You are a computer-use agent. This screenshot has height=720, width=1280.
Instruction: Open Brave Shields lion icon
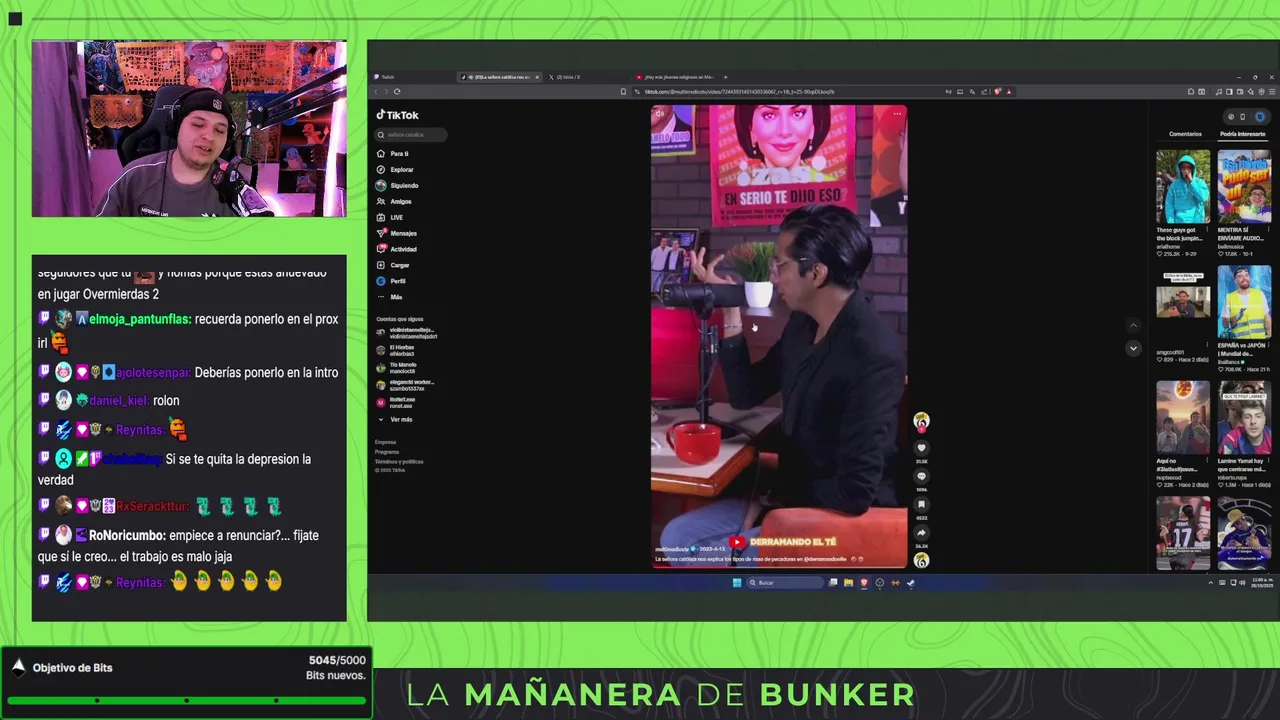[x=998, y=92]
